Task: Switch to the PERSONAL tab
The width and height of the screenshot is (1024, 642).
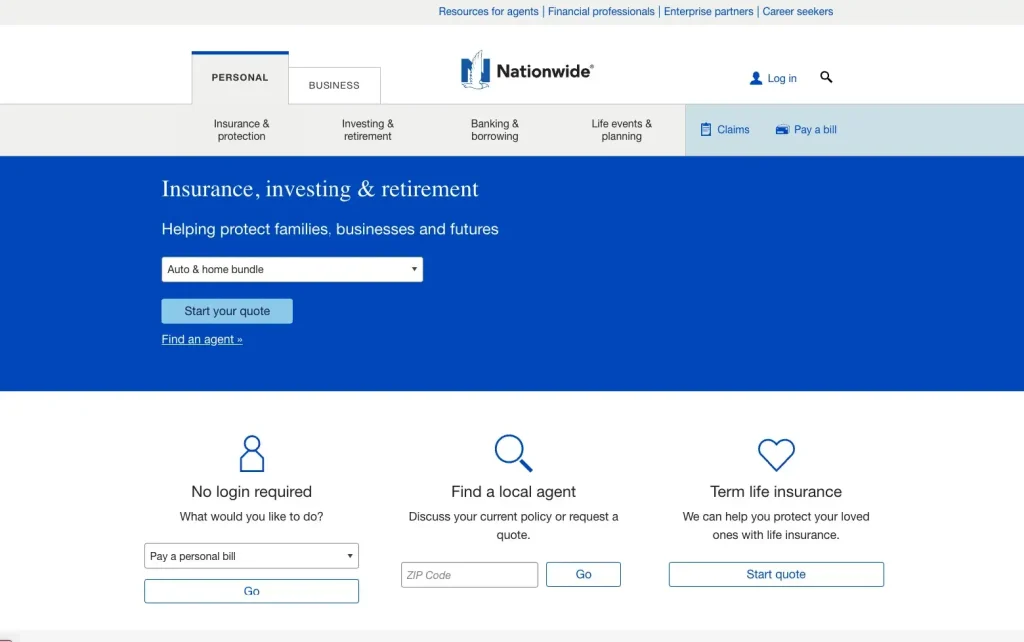Action: click(240, 78)
